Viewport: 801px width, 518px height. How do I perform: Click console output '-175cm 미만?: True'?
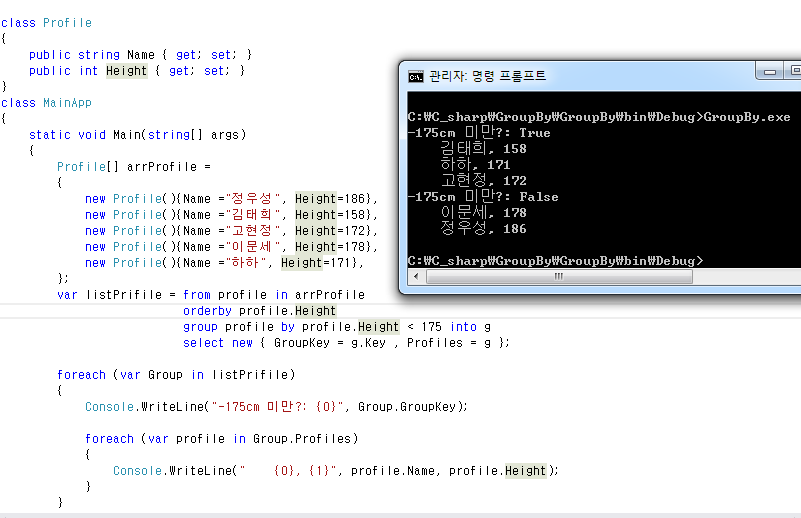click(x=479, y=133)
